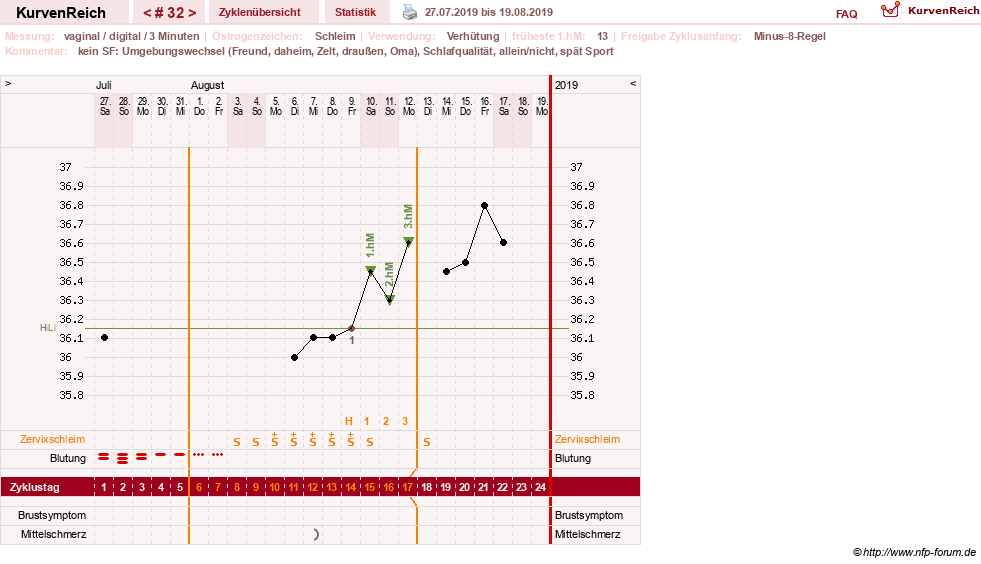Open the Statistik tab
The height and width of the screenshot is (564, 981).
tap(355, 12)
